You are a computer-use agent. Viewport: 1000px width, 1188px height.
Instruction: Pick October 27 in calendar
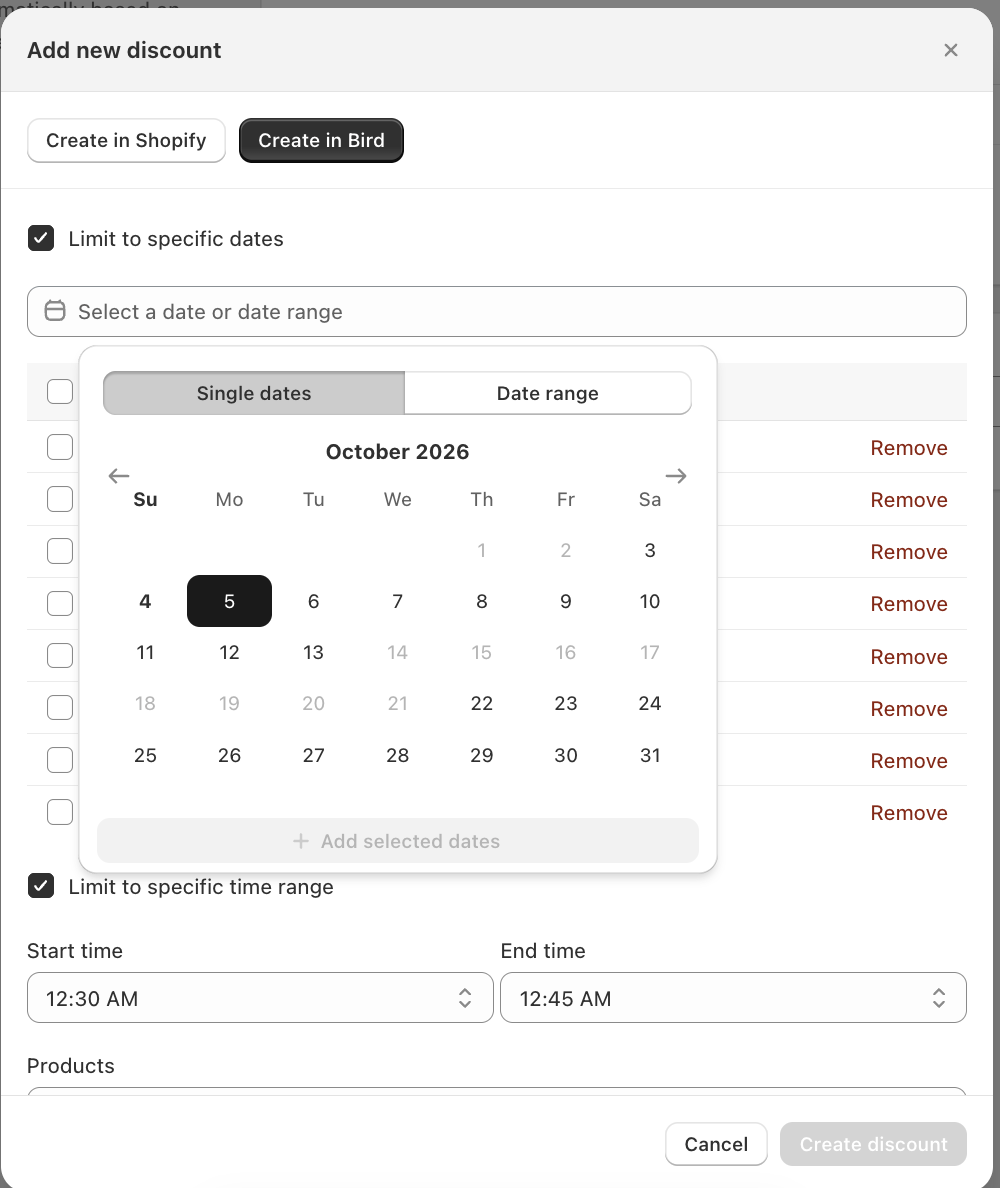point(314,755)
